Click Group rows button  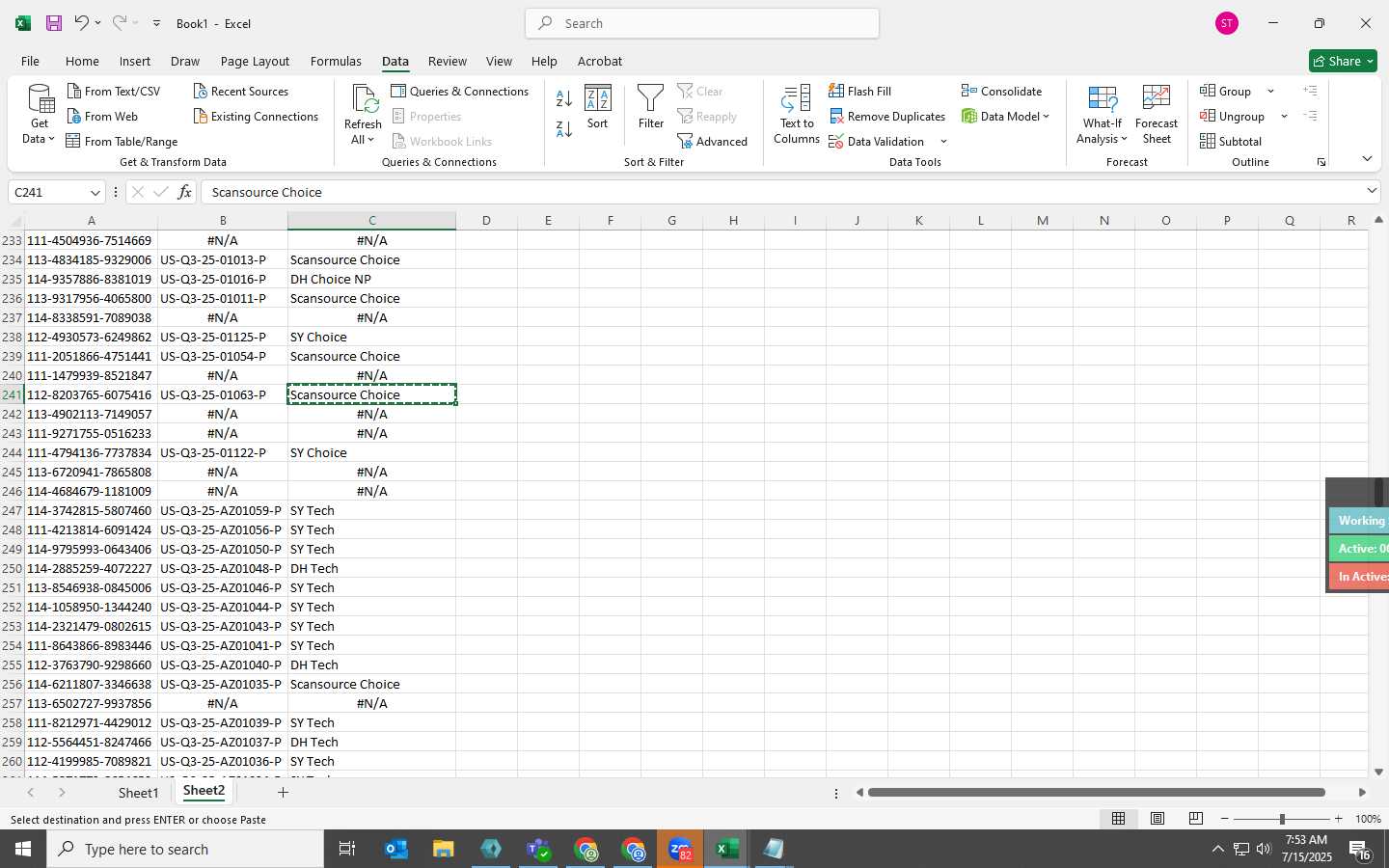[1226, 91]
